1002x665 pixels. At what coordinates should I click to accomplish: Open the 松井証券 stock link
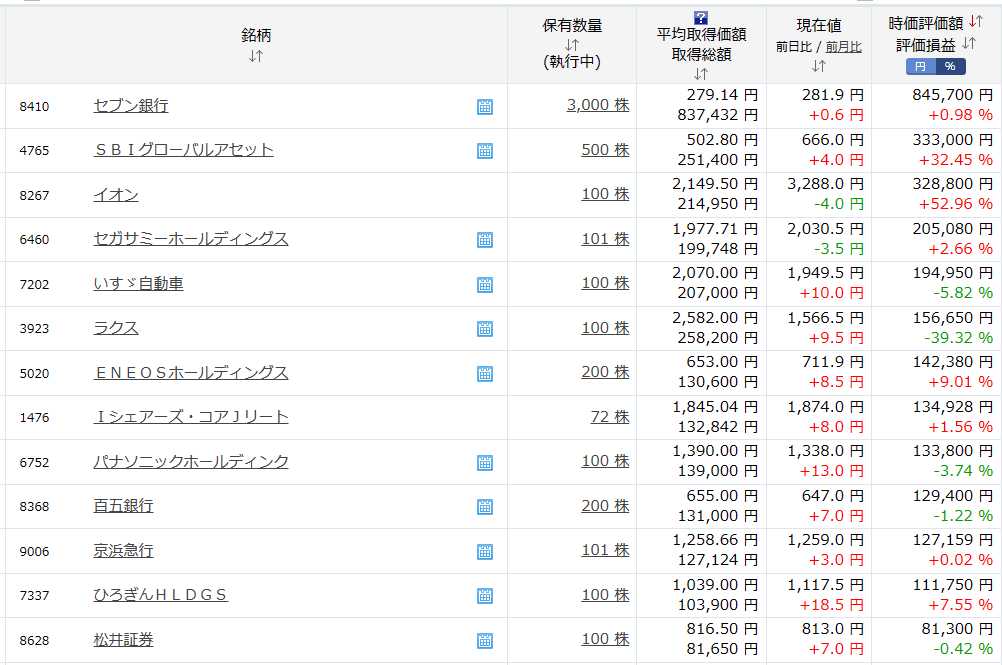pyautogui.click(x=123, y=639)
